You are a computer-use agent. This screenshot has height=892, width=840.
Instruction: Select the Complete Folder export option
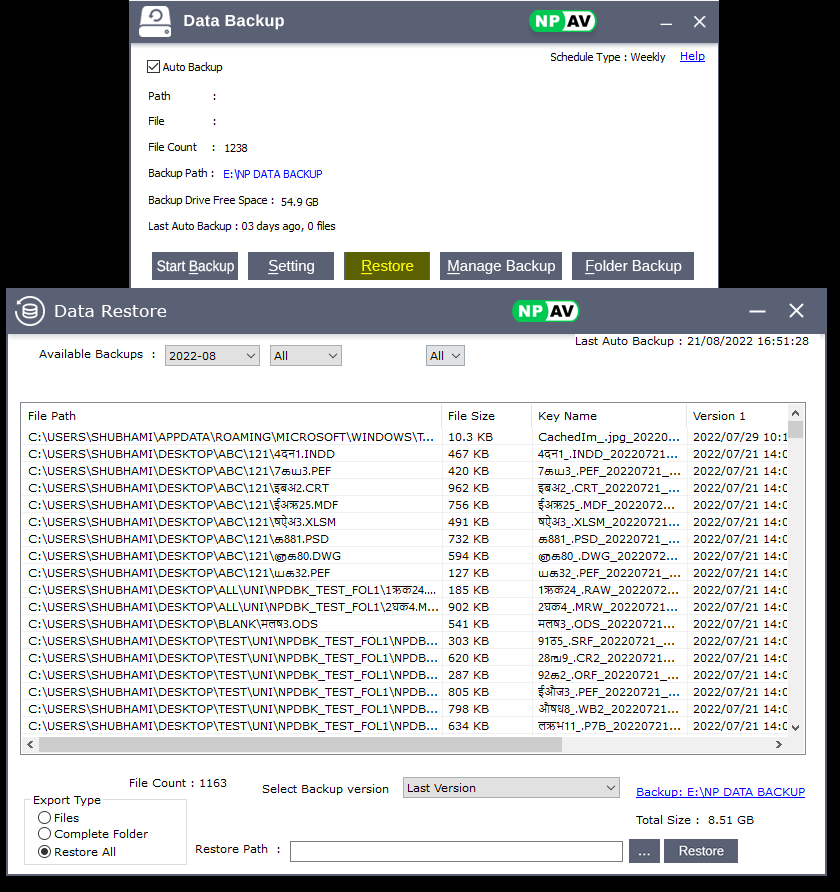tap(45, 834)
